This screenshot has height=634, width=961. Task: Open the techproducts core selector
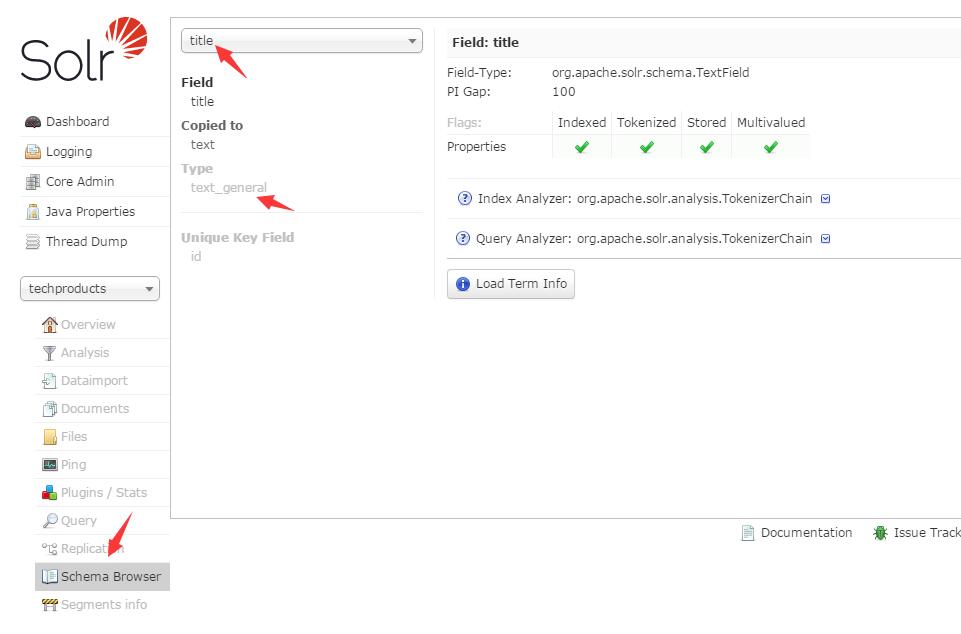(89, 289)
